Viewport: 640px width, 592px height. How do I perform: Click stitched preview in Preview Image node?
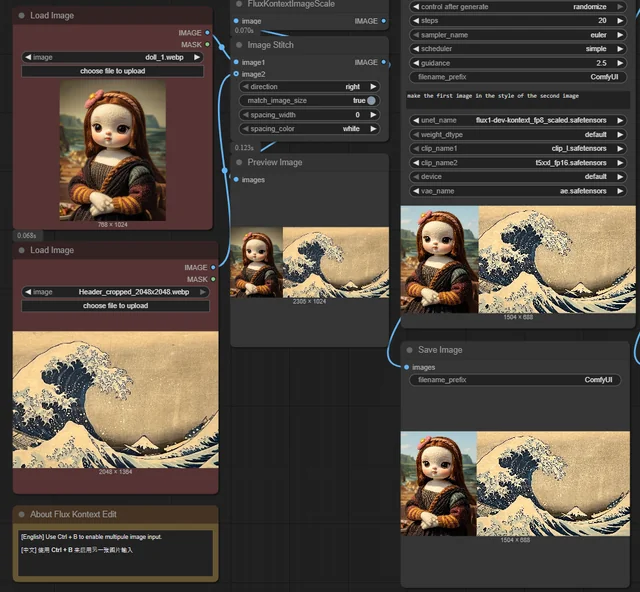(x=309, y=262)
